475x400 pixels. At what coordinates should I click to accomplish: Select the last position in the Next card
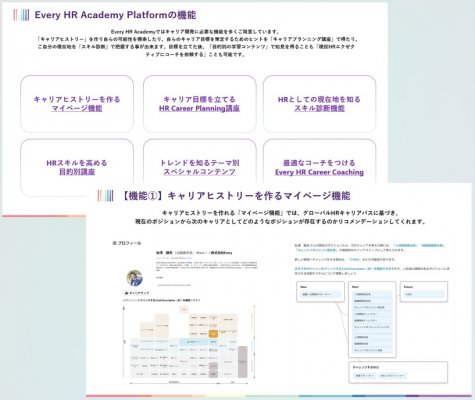[372, 350]
